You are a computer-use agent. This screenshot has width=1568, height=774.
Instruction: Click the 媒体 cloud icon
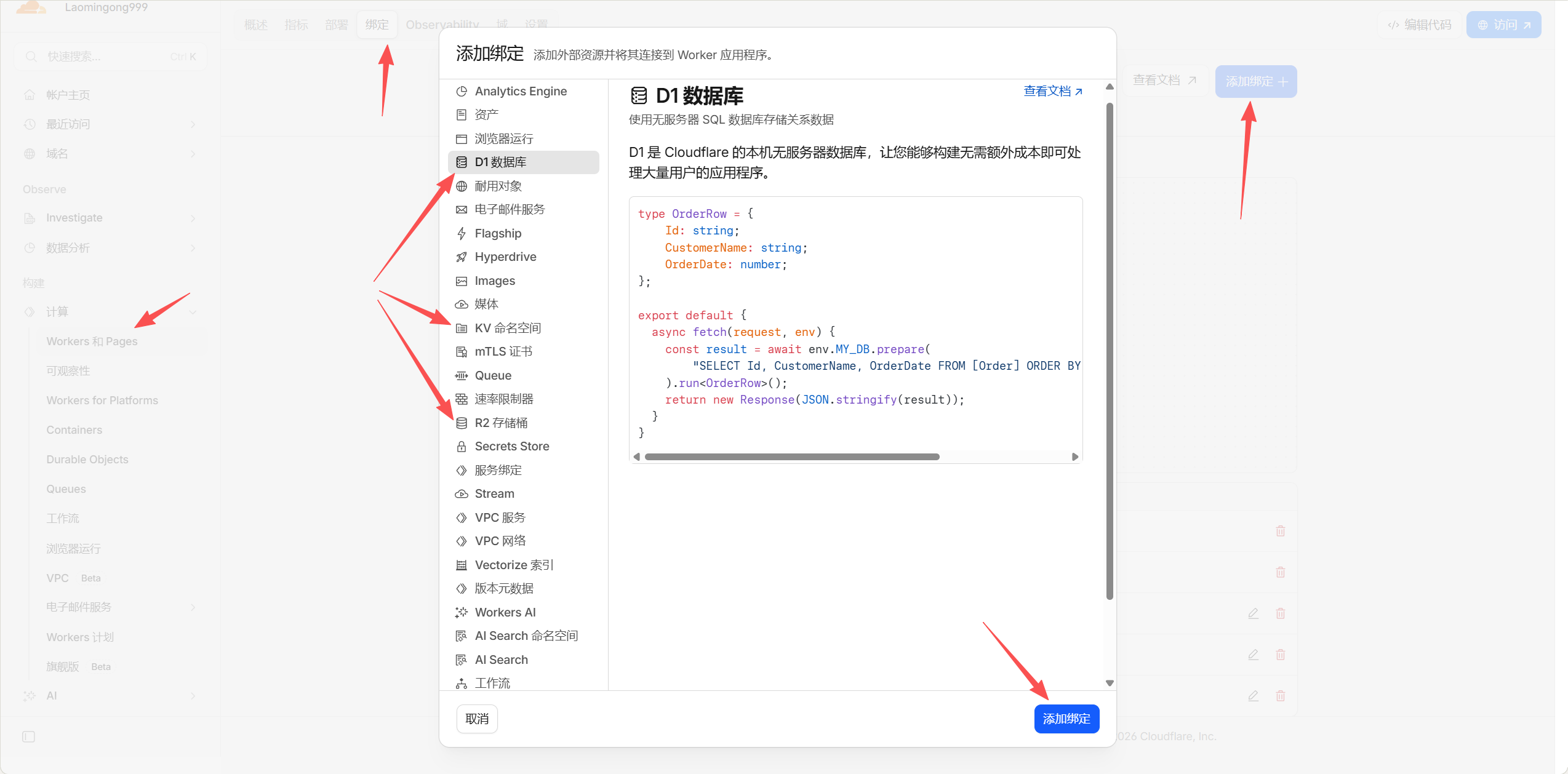462,305
